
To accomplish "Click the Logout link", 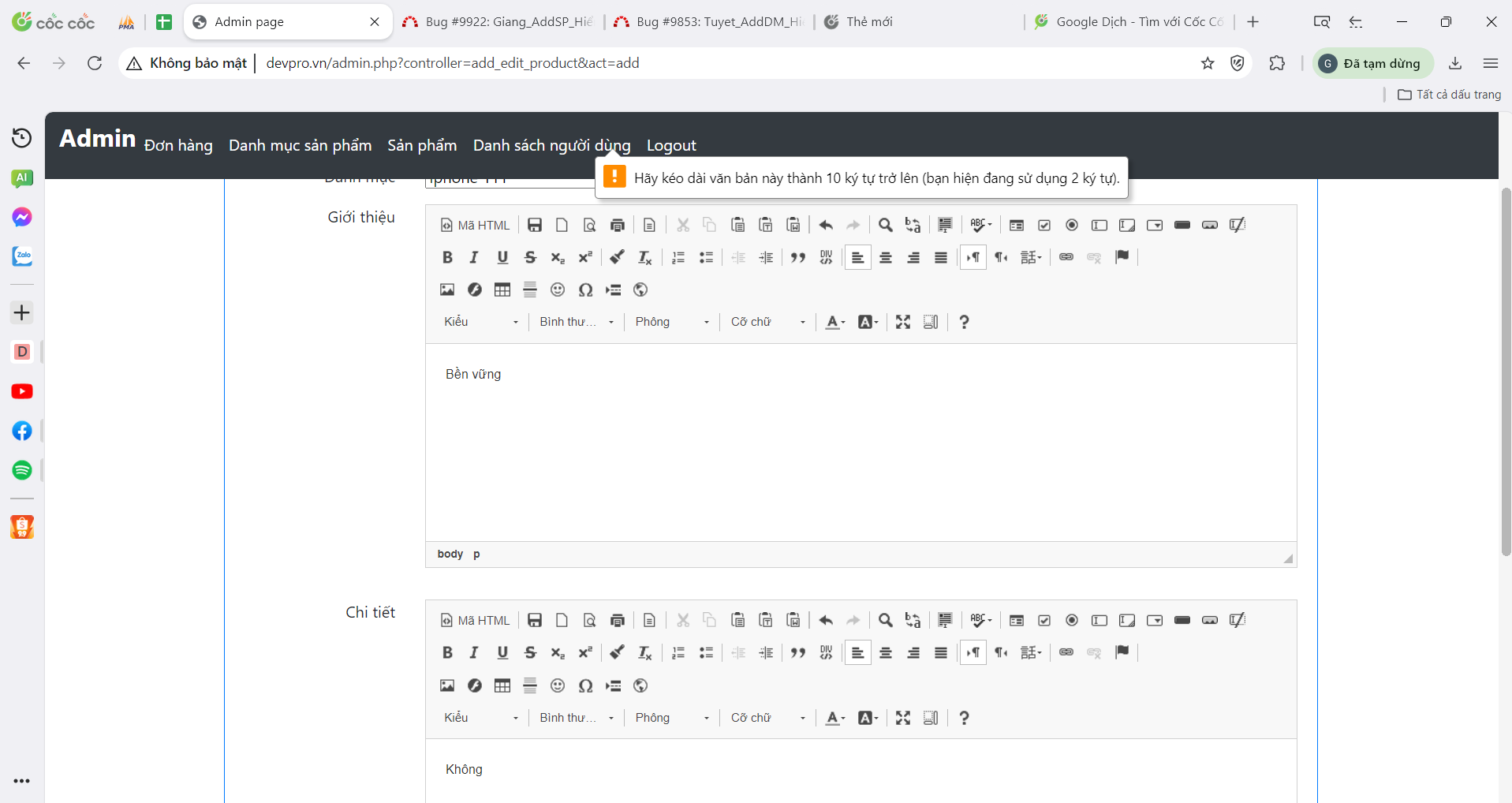I will coord(671,145).
